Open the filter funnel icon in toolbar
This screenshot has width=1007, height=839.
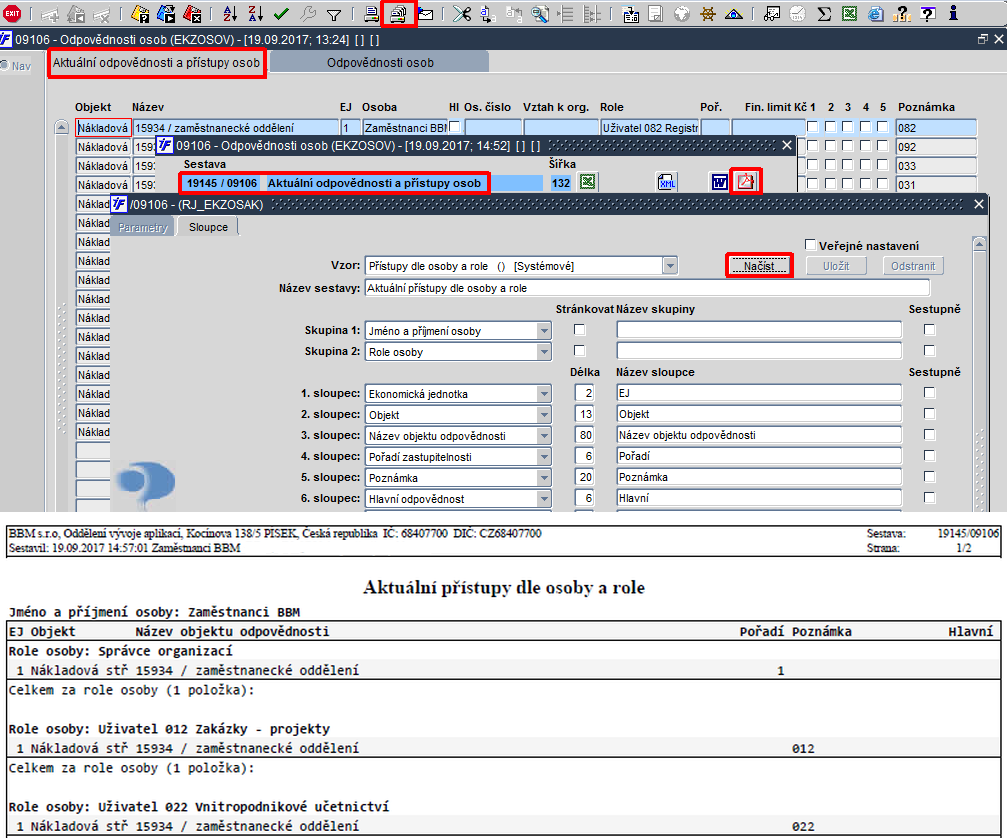[334, 14]
